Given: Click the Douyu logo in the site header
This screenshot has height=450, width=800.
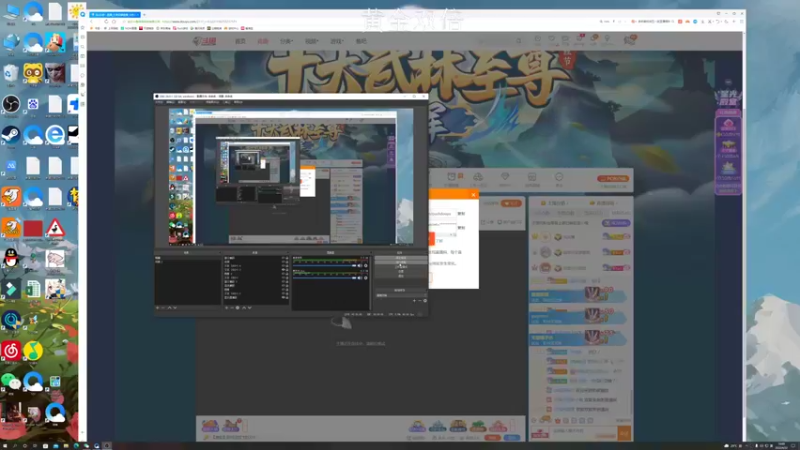Looking at the screenshot, I should point(205,41).
